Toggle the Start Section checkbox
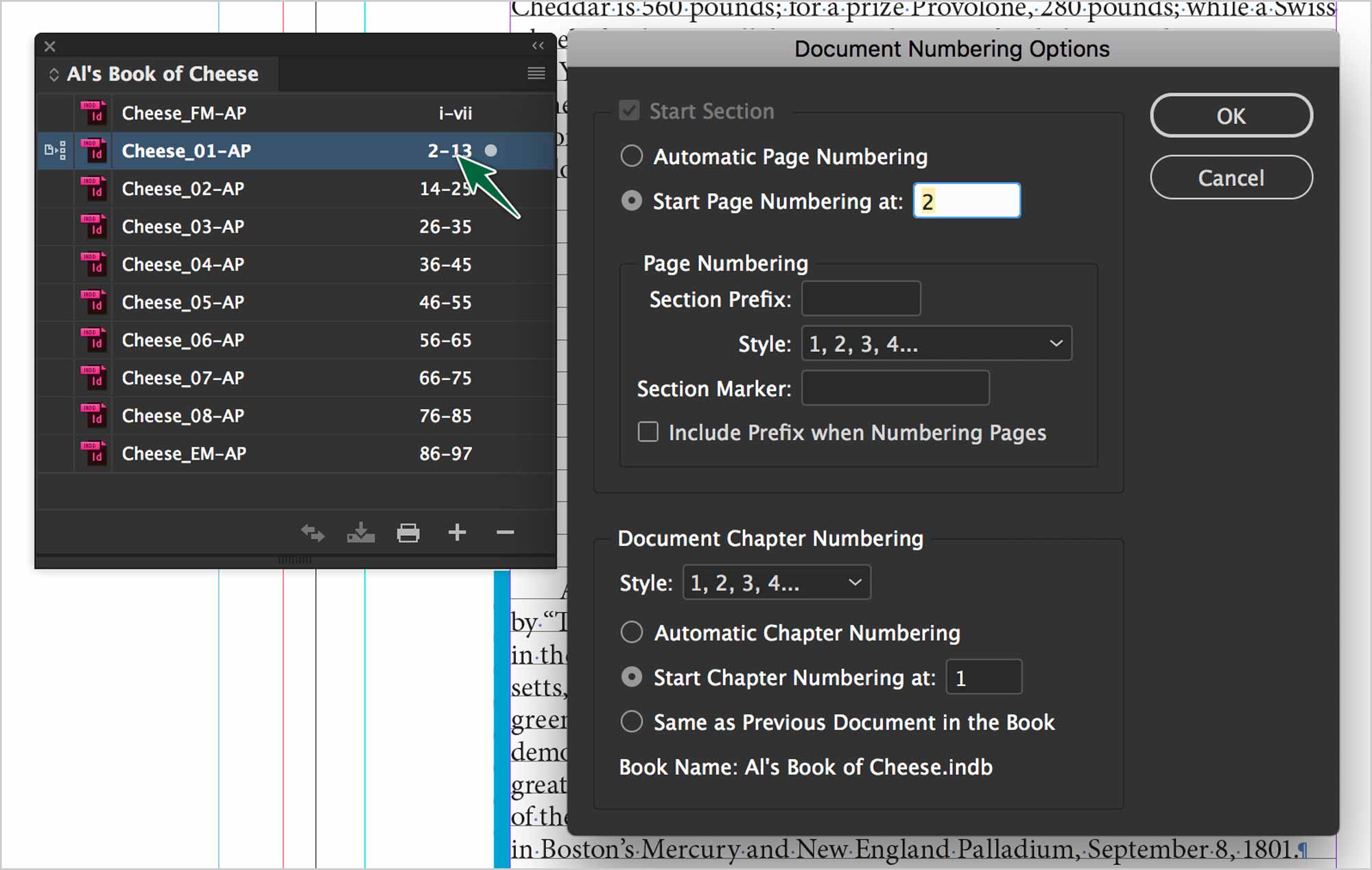The image size is (1372, 870). [x=629, y=110]
